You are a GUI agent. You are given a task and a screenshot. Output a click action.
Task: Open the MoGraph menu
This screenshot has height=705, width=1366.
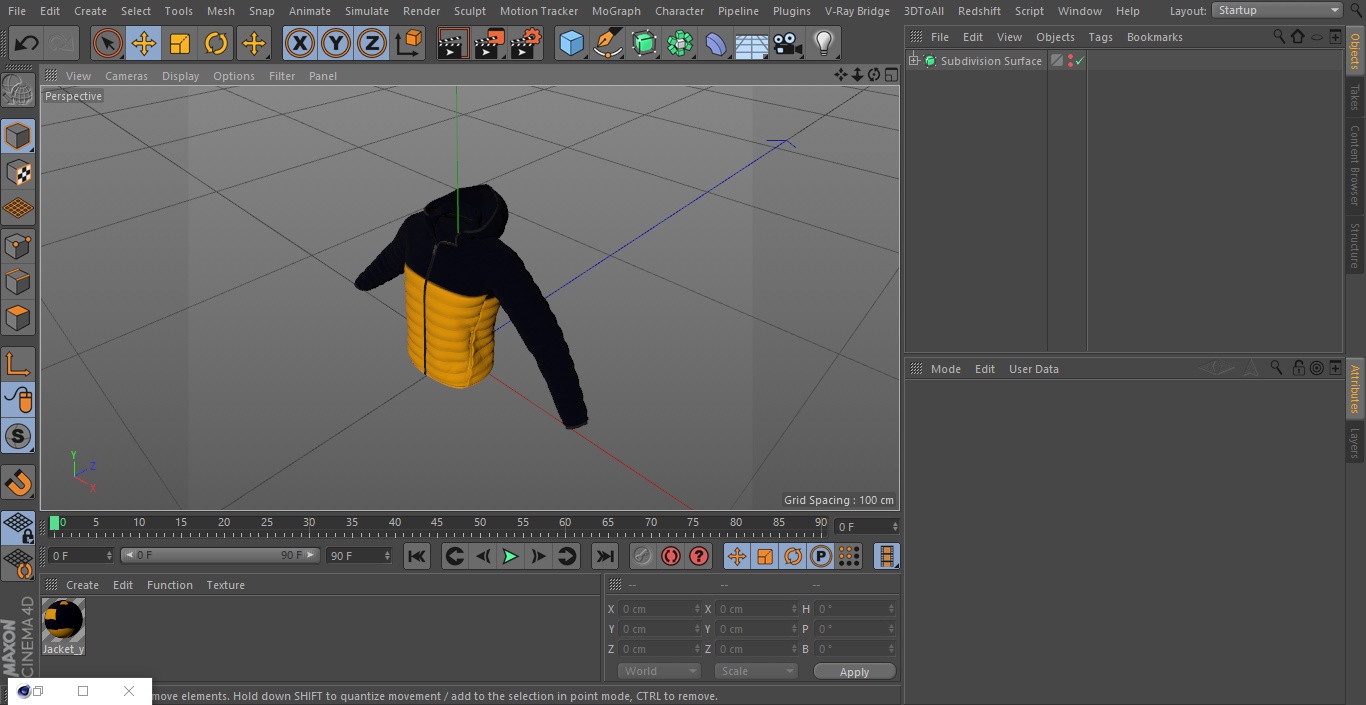[616, 11]
